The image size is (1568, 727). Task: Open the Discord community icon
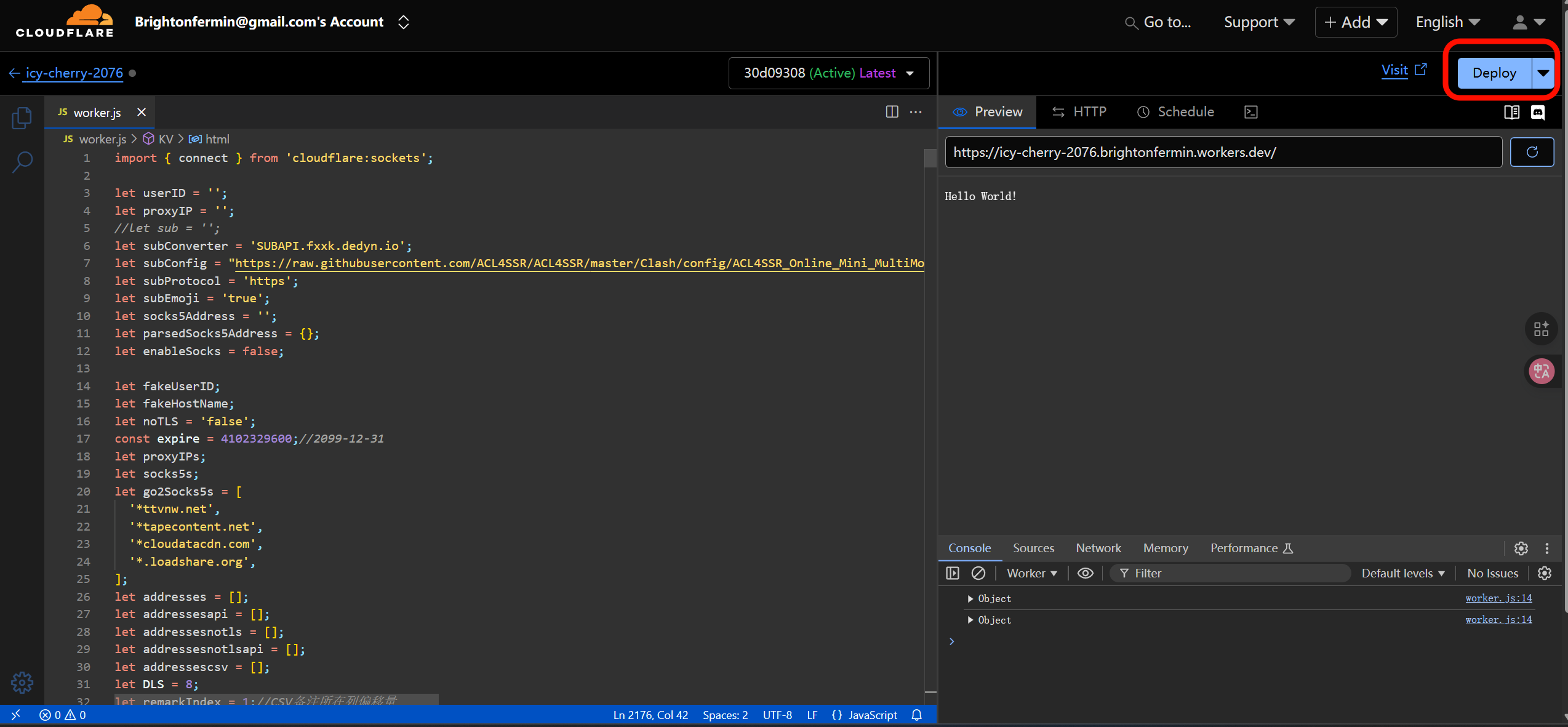pos(1538,112)
